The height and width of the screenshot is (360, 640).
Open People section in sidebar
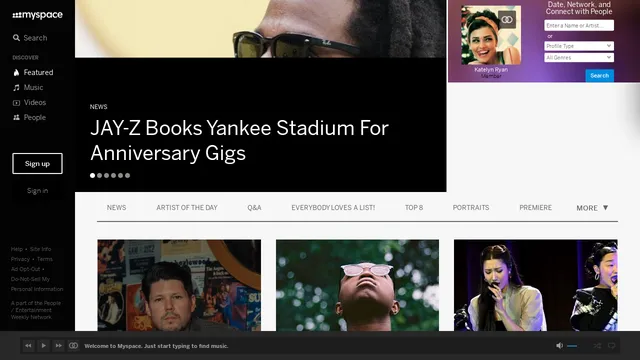(x=29, y=118)
